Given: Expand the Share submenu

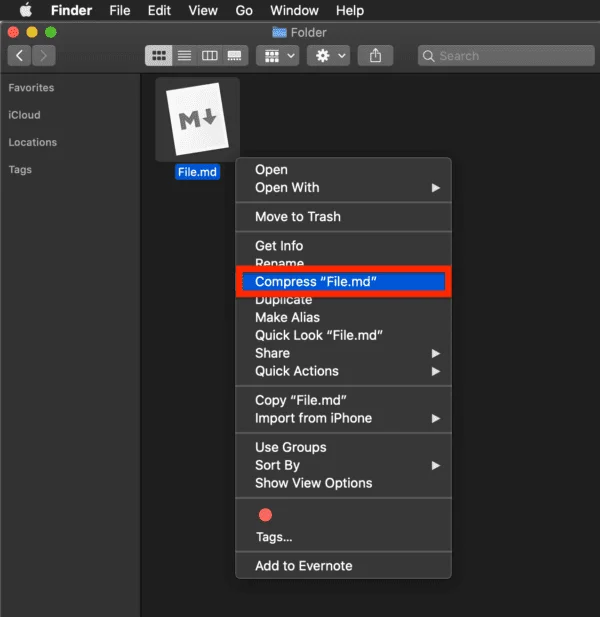Looking at the screenshot, I should 343,353.
